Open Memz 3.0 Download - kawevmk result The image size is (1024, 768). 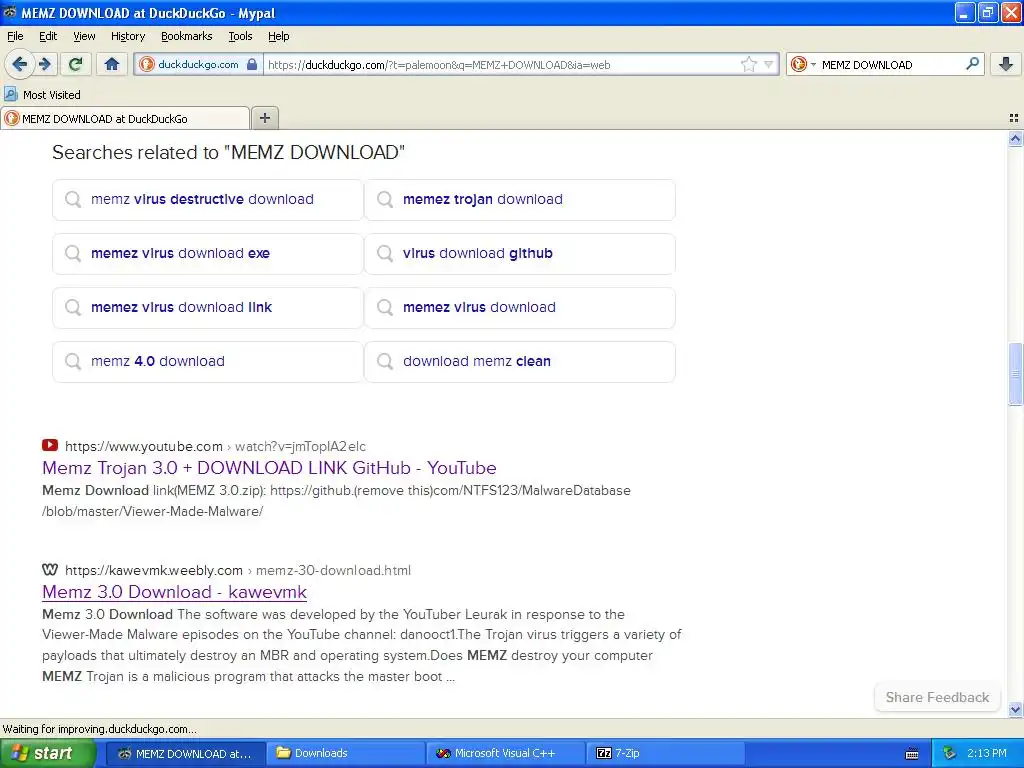[x=174, y=592]
